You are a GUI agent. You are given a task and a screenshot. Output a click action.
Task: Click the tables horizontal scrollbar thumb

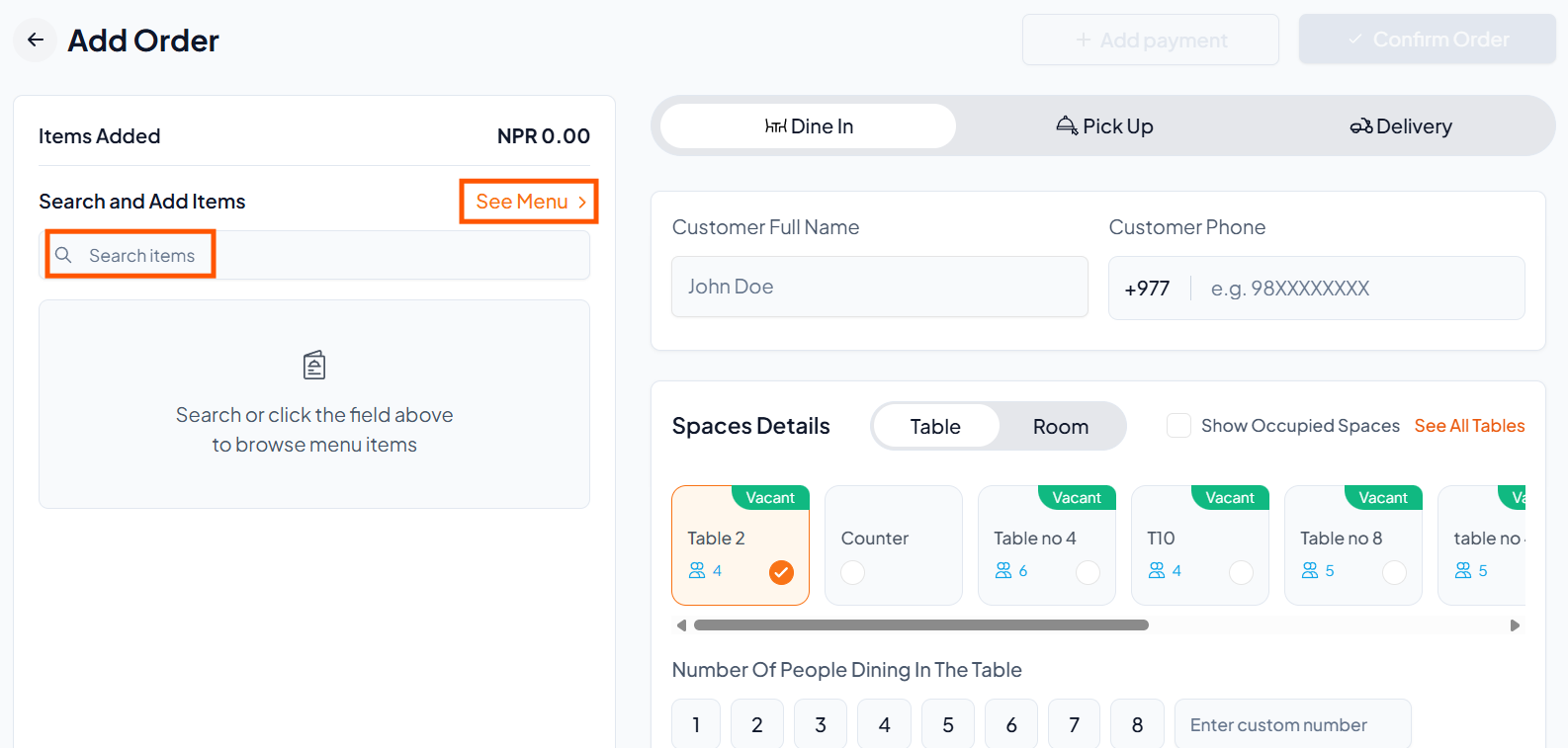click(920, 625)
